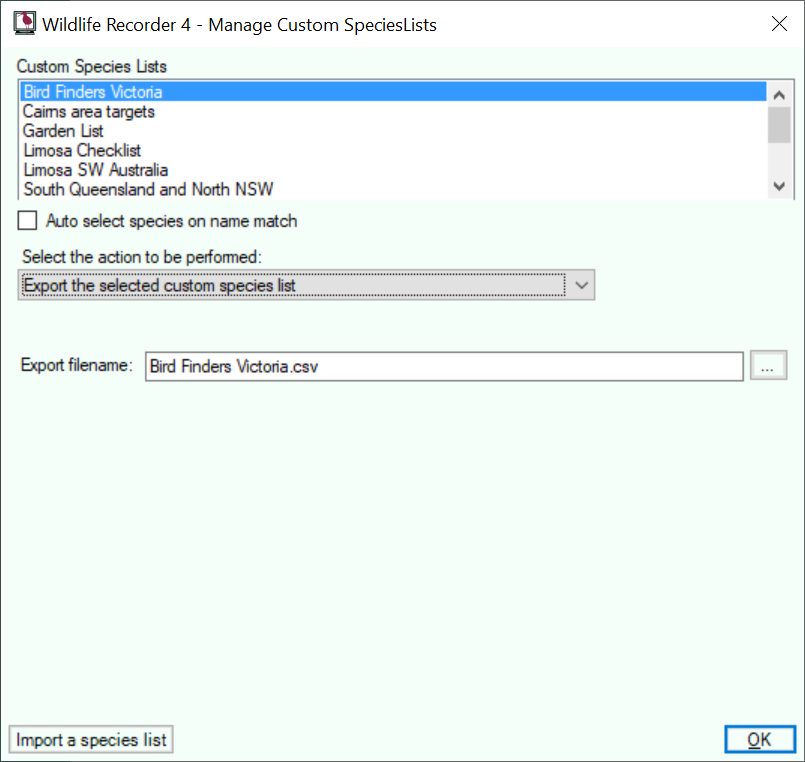The height and width of the screenshot is (762, 805).
Task: Browse for export file with ellipsis button
Action: coord(768,366)
